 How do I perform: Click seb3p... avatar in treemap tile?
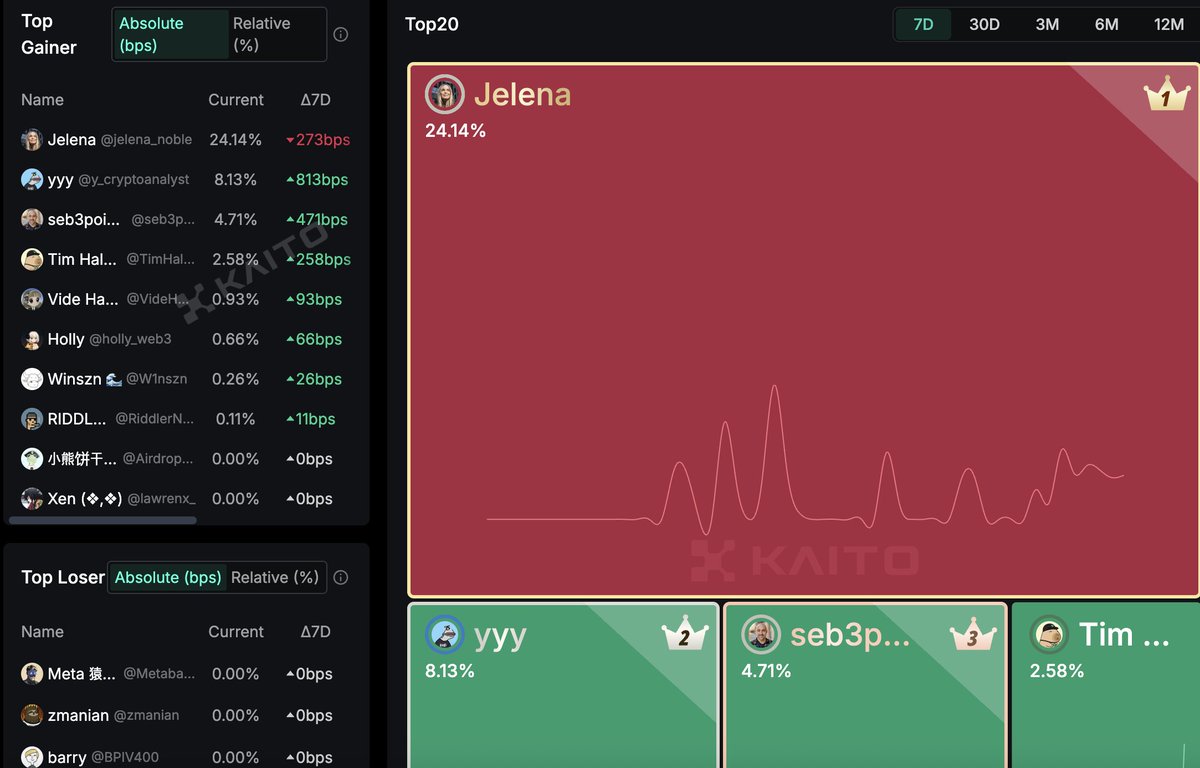click(x=761, y=635)
